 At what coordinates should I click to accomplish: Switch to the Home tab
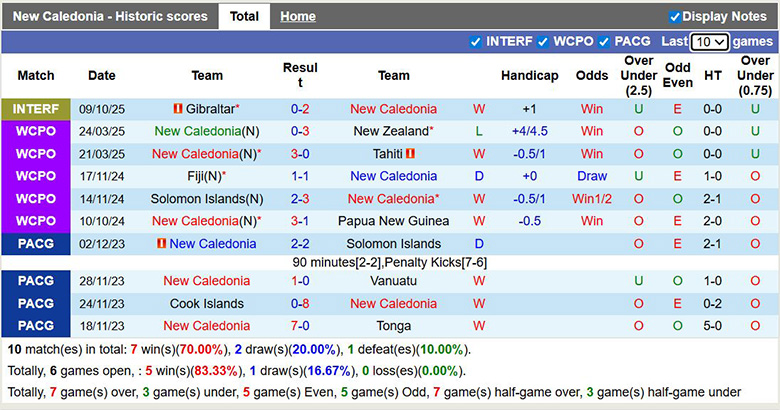[298, 17]
